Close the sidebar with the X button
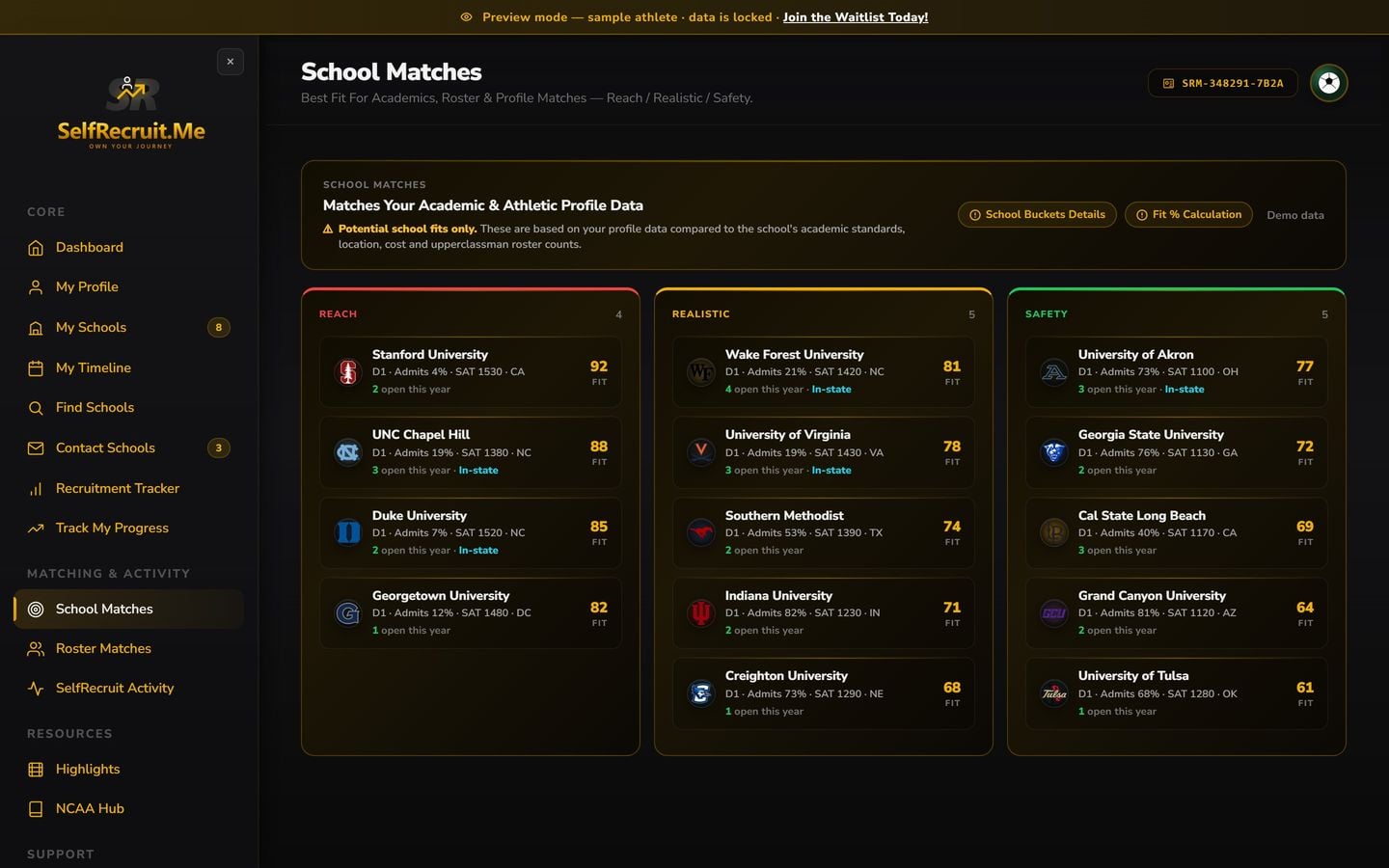 click(x=231, y=62)
